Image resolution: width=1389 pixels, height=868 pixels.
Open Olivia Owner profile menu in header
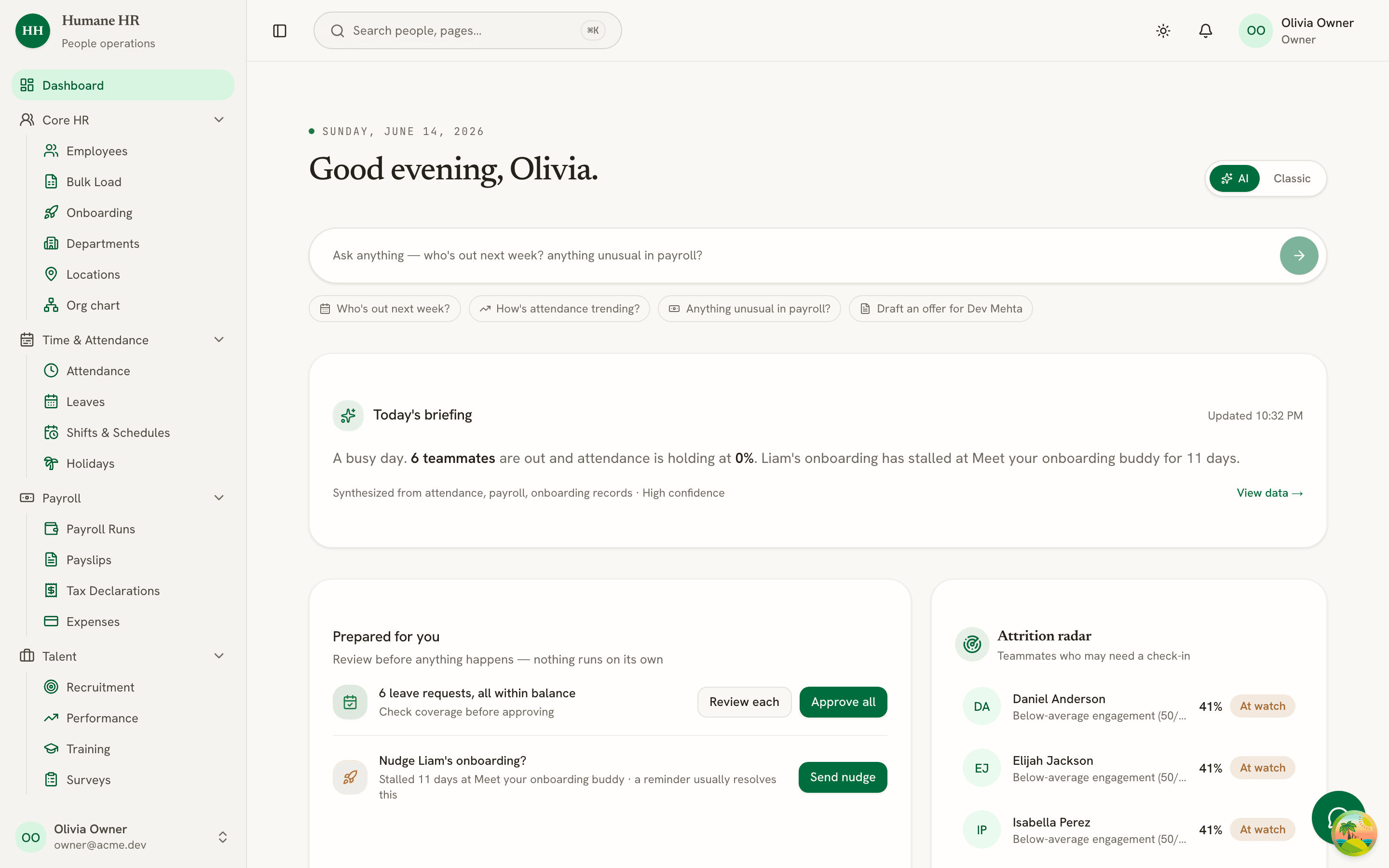(1297, 30)
